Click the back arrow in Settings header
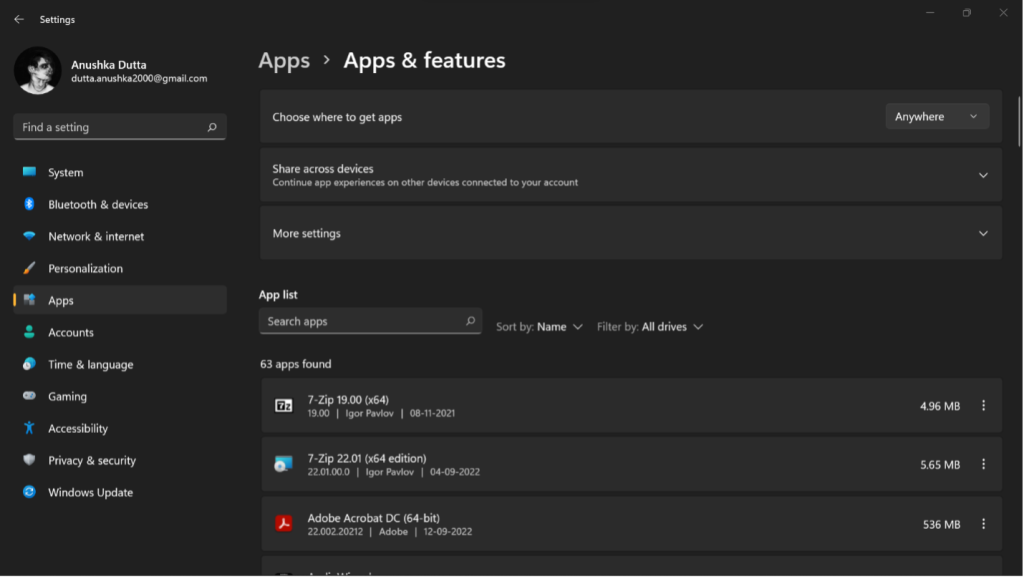Screen dimensions: 1024x579 (x=18, y=19)
